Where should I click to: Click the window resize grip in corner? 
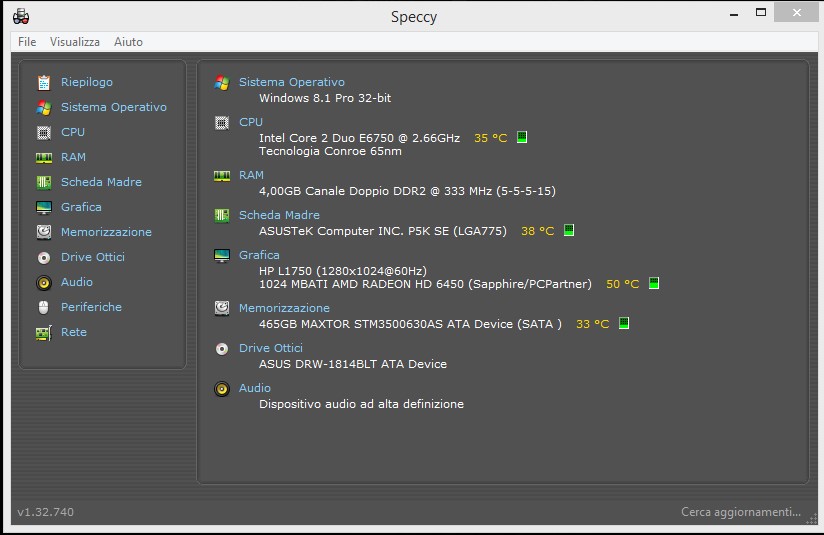(x=812, y=519)
